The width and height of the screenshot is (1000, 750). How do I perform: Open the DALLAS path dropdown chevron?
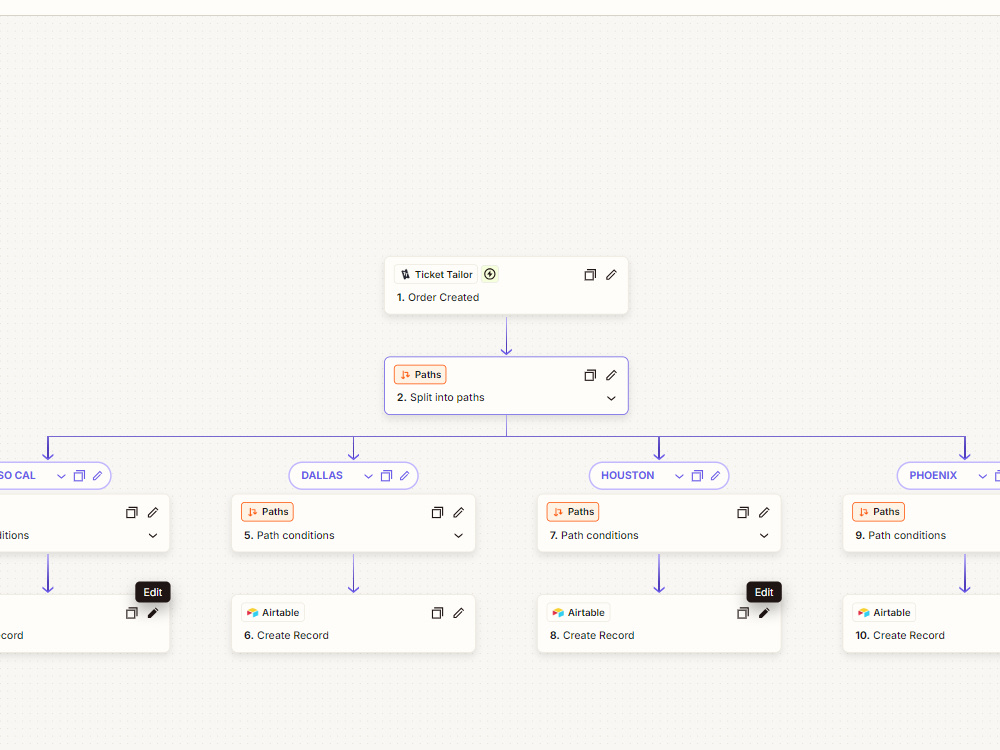pos(368,476)
